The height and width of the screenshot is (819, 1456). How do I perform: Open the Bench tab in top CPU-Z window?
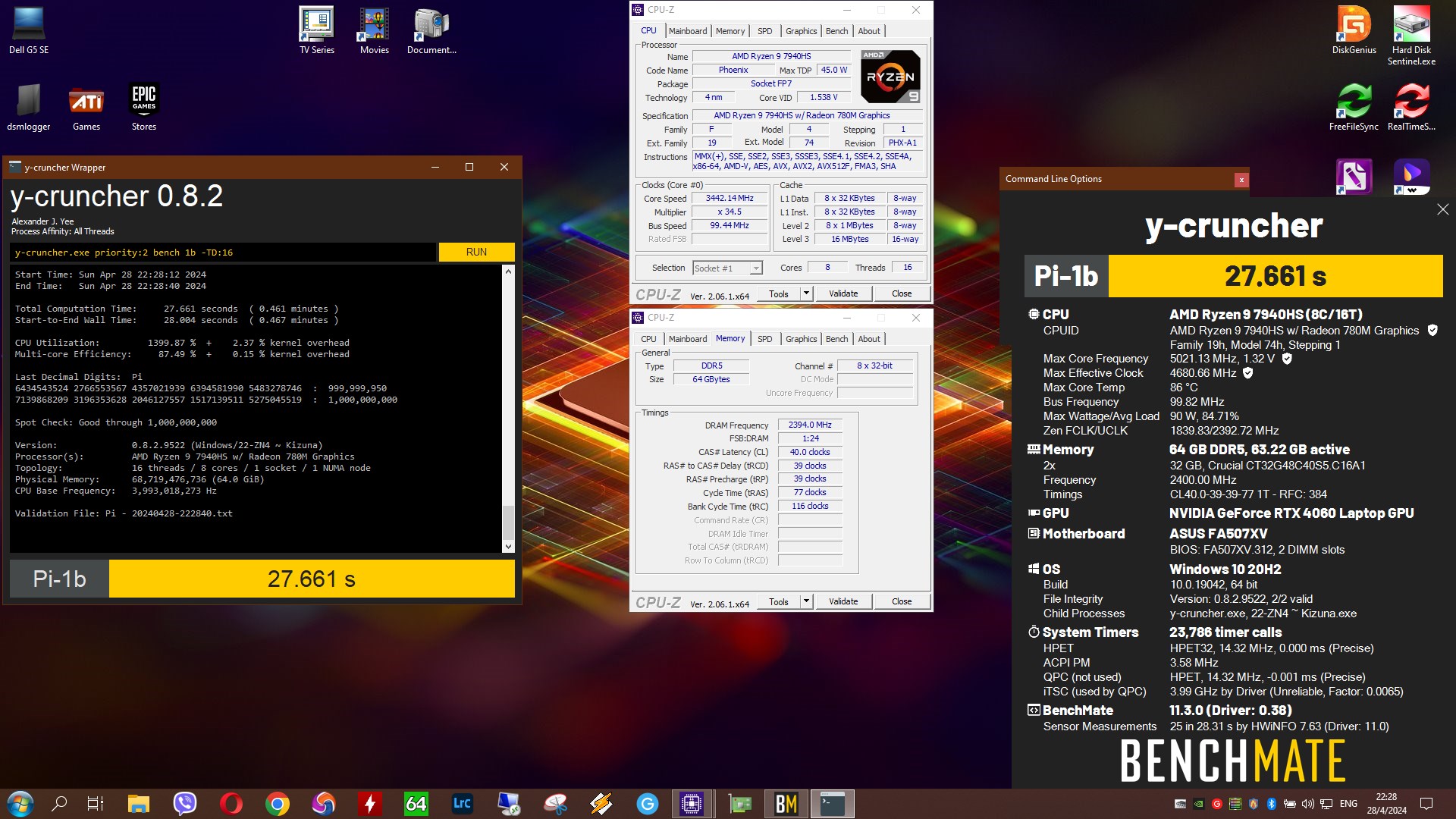[x=836, y=31]
